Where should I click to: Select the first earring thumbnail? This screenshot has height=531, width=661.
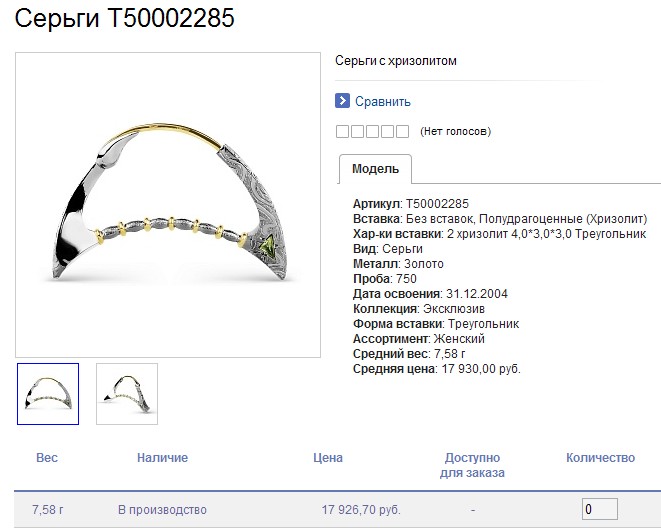pos(48,394)
